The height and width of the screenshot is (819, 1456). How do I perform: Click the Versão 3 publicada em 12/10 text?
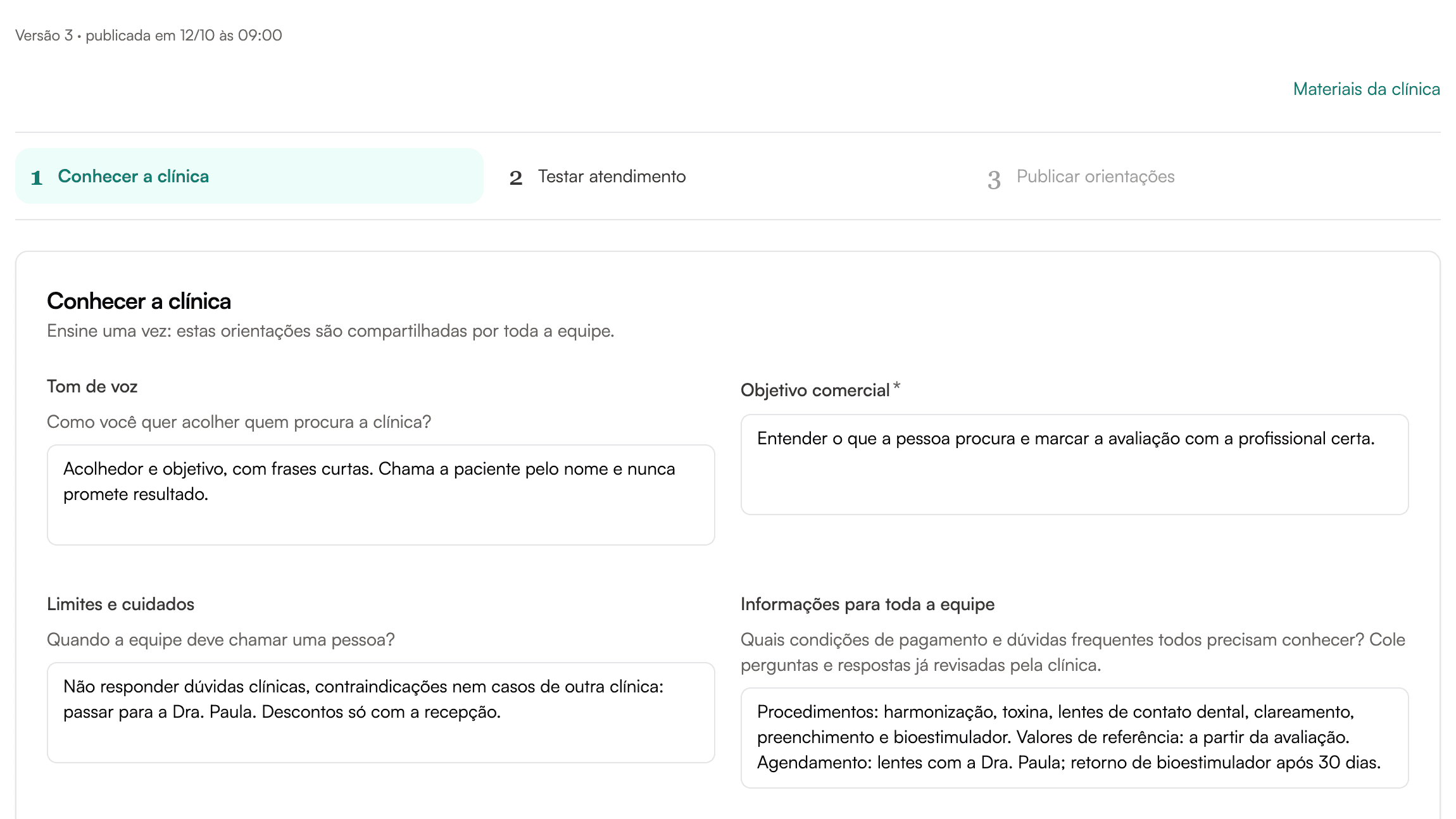point(149,35)
